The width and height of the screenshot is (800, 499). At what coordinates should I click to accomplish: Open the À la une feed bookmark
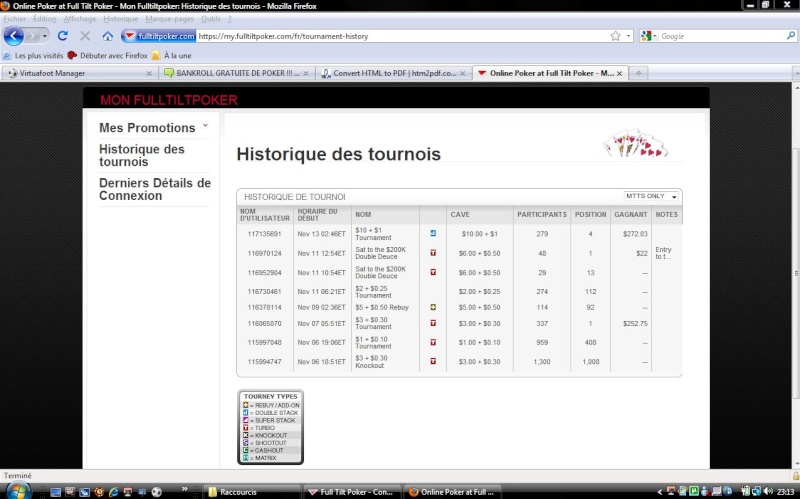[172, 55]
